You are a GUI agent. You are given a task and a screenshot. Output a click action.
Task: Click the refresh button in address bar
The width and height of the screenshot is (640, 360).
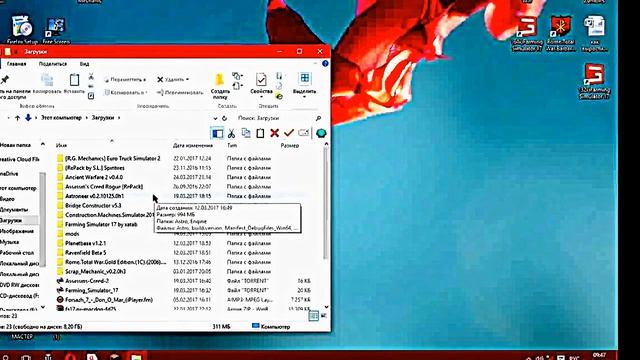(224, 118)
